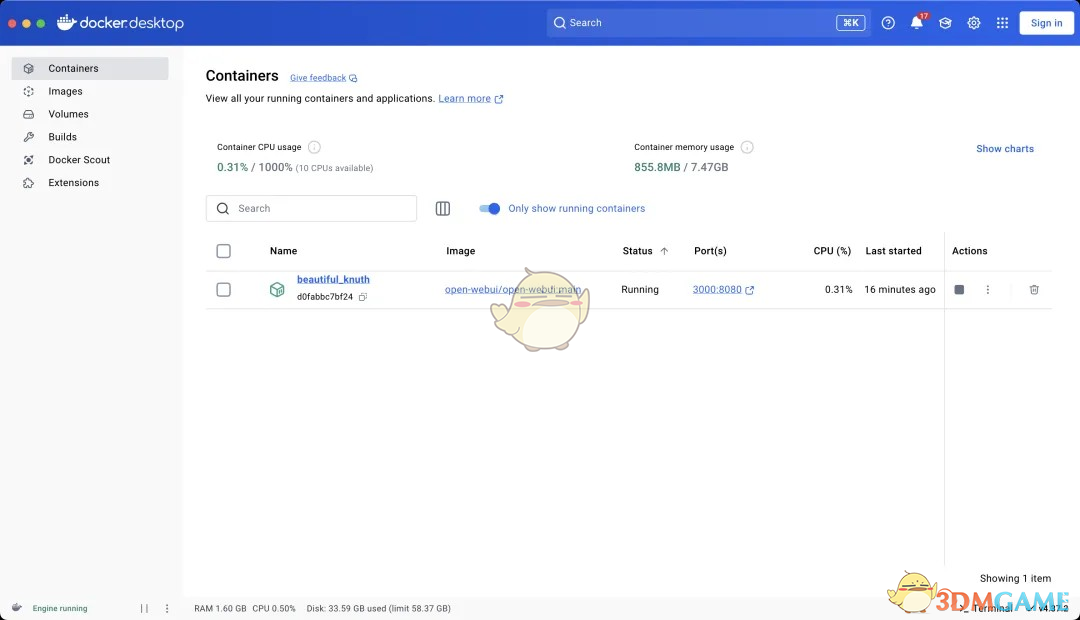Image resolution: width=1080 pixels, height=620 pixels.
Task: Check the beautiful_knuth row checkbox
Action: pos(223,289)
